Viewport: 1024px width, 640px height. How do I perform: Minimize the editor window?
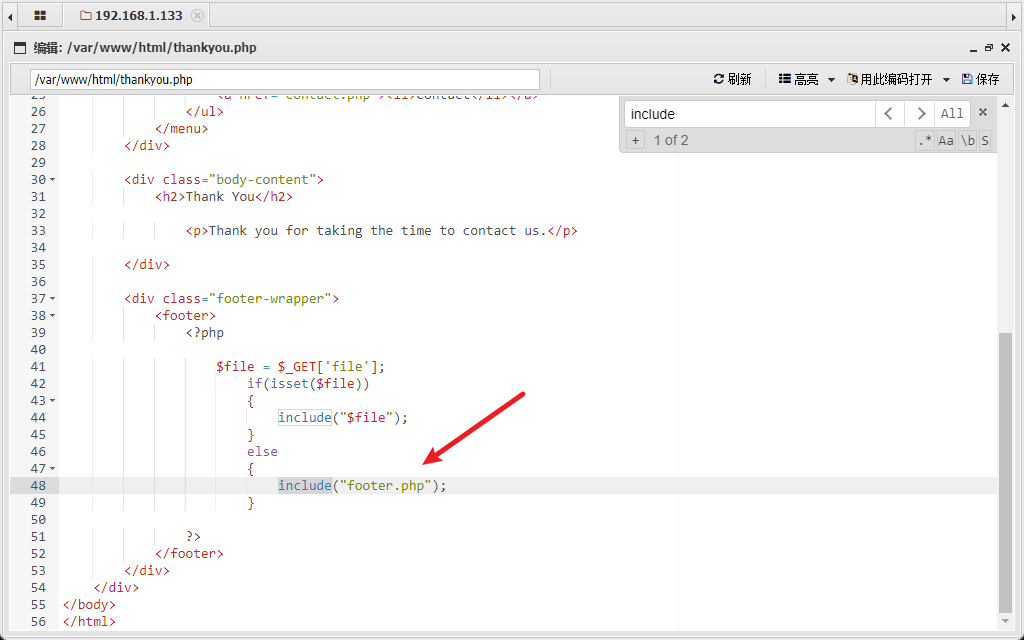pos(973,48)
